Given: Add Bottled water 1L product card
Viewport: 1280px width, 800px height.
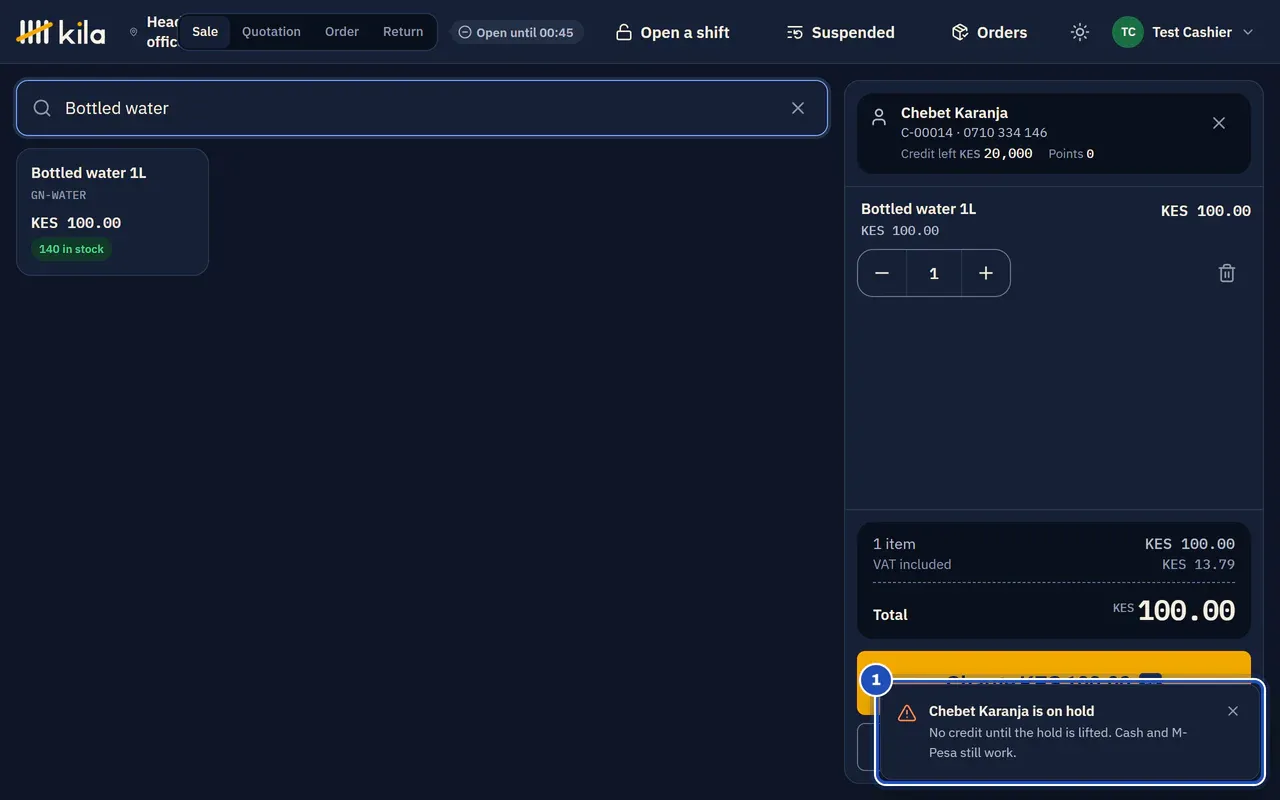Looking at the screenshot, I should pyautogui.click(x=112, y=212).
